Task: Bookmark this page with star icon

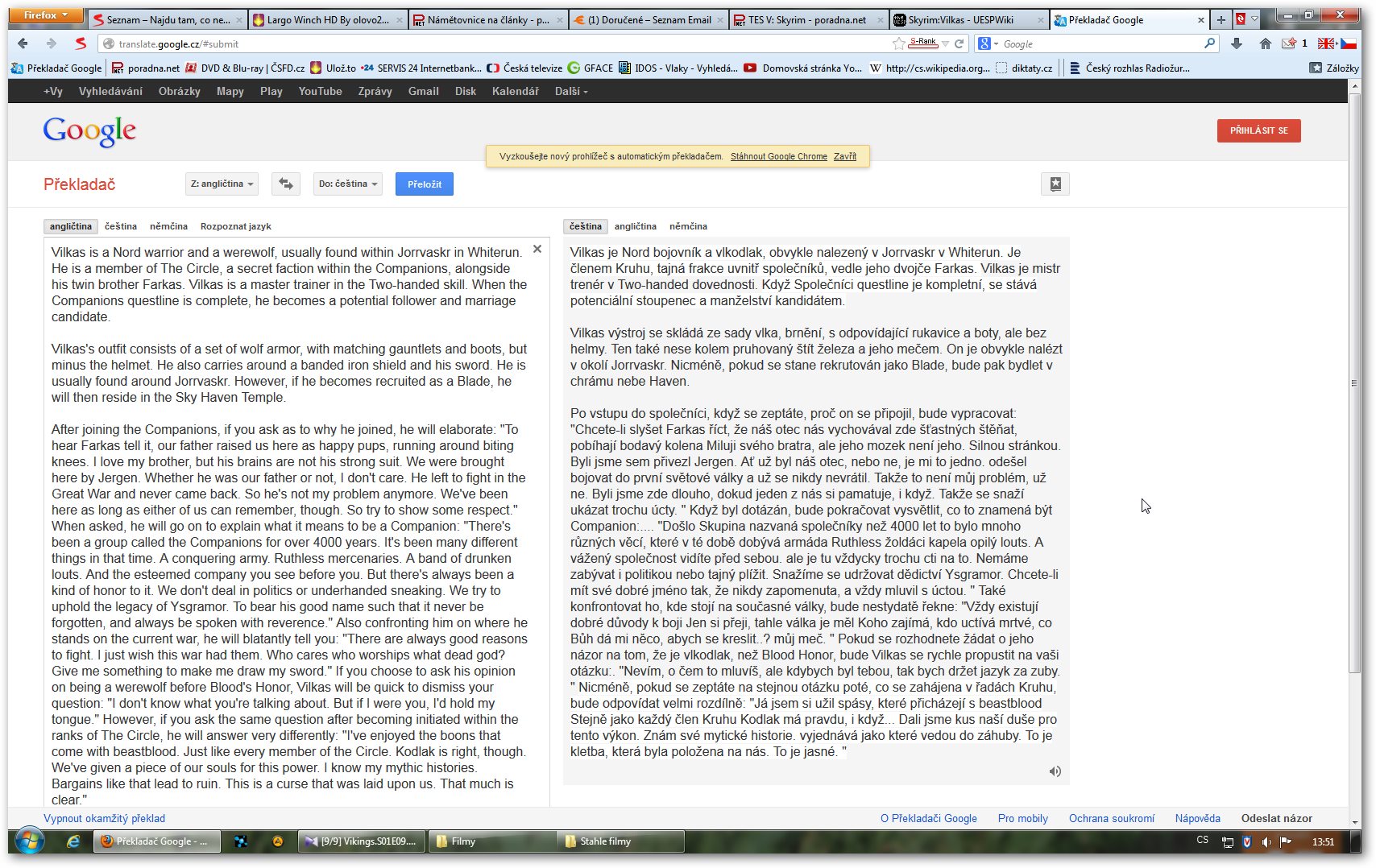Action: click(898, 43)
